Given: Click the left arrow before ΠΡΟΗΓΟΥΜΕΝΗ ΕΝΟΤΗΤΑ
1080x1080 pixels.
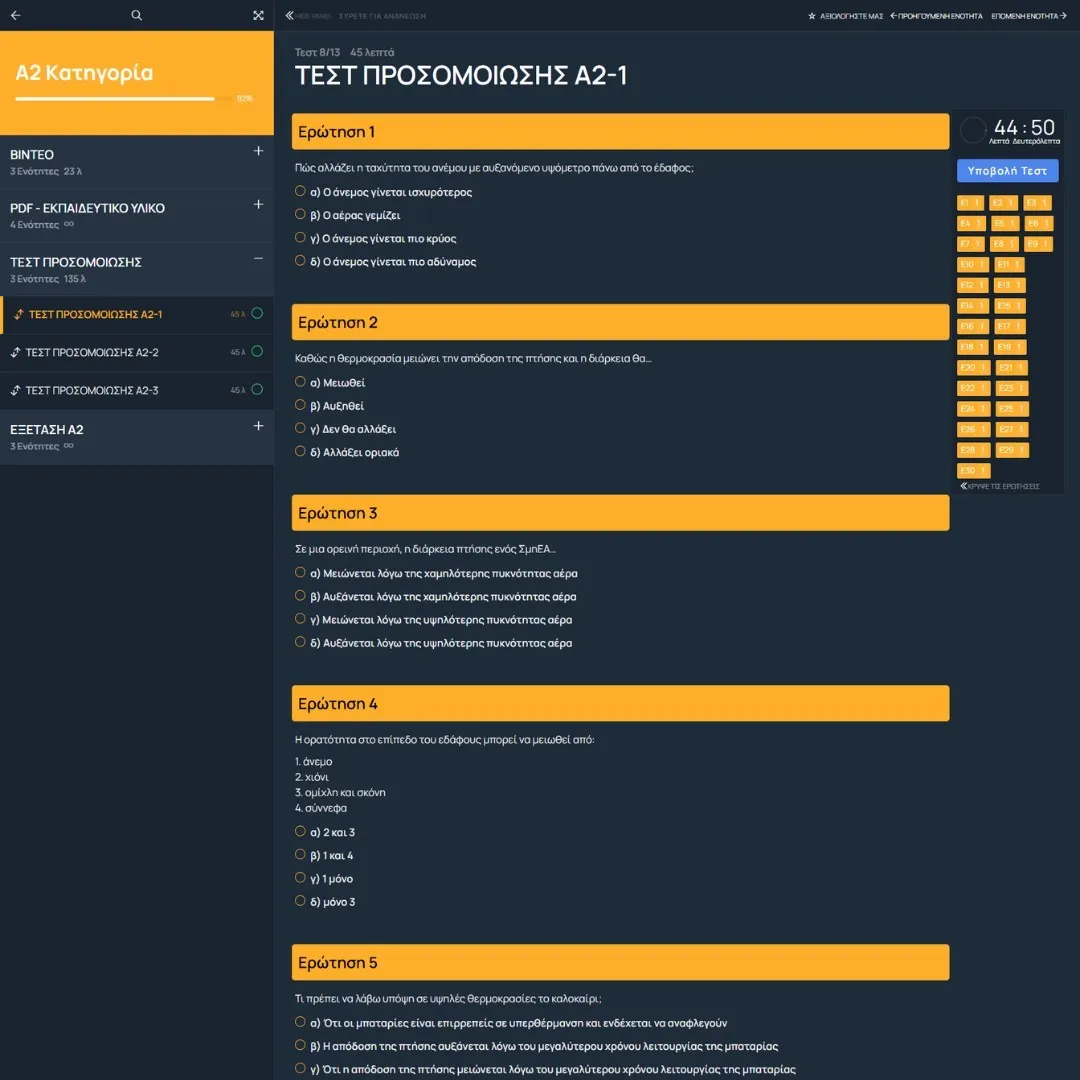Looking at the screenshot, I should pyautogui.click(x=893, y=15).
